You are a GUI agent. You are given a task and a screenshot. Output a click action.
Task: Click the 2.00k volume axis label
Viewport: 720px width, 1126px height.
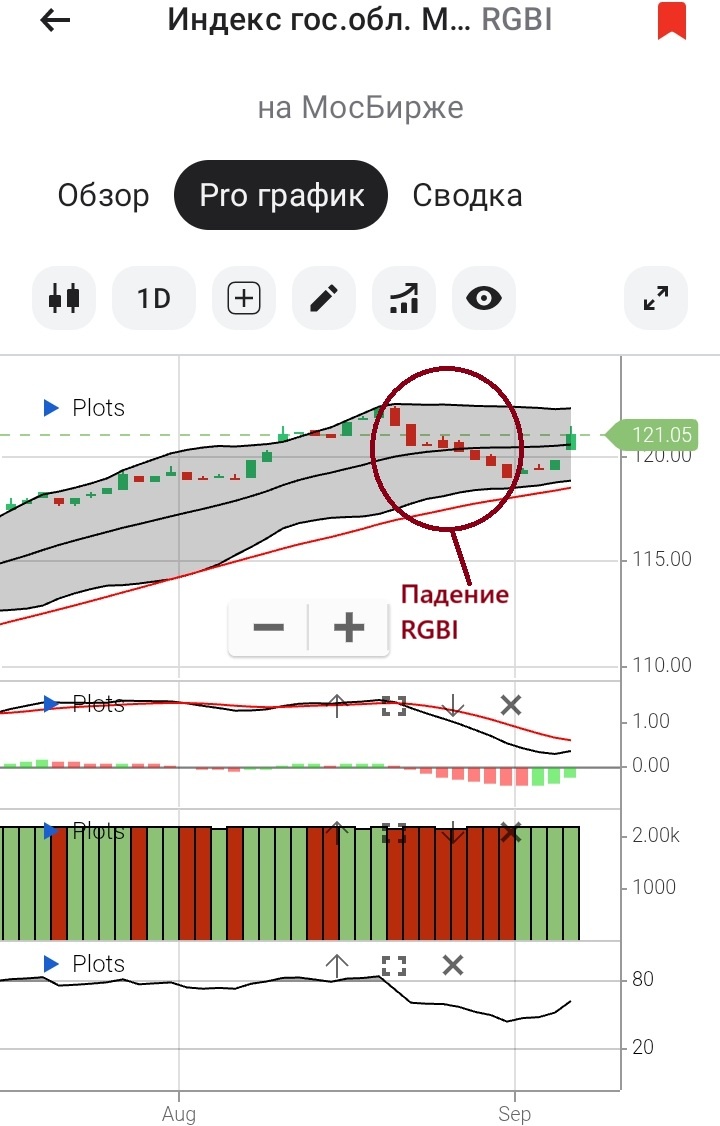point(655,835)
